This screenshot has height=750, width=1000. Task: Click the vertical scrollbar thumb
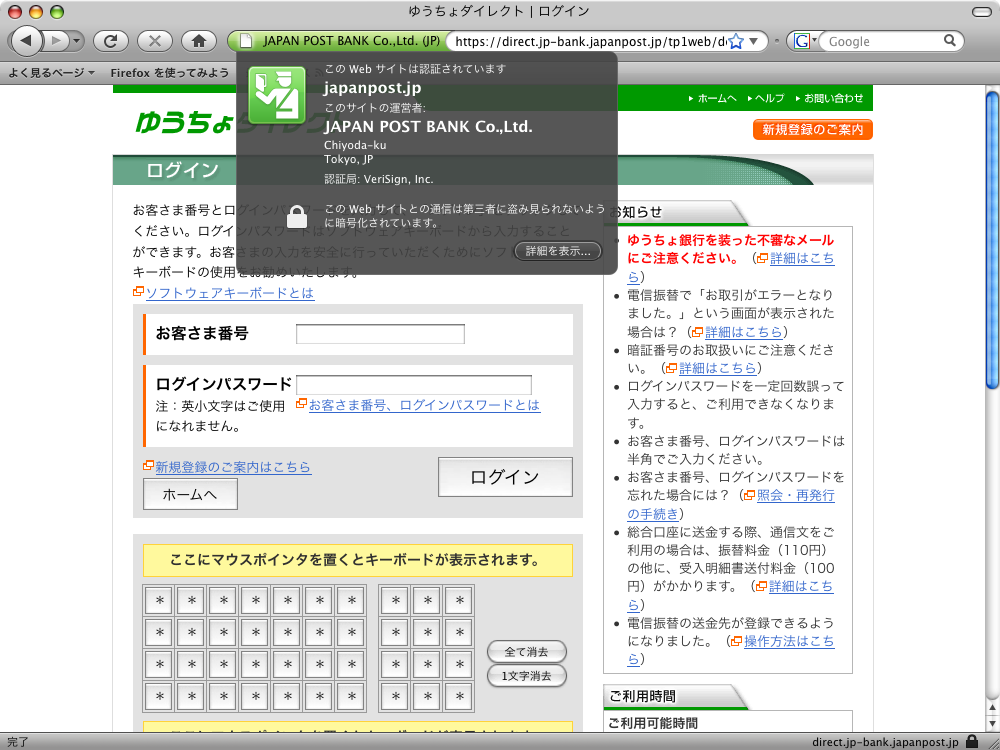[x=992, y=239]
